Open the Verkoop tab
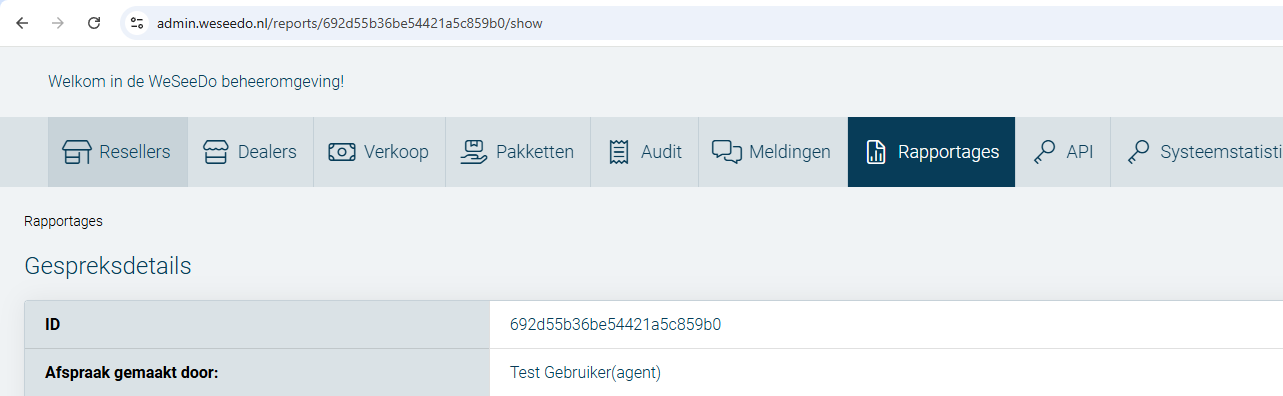Screen dimensions: 1283x396 tap(379, 152)
